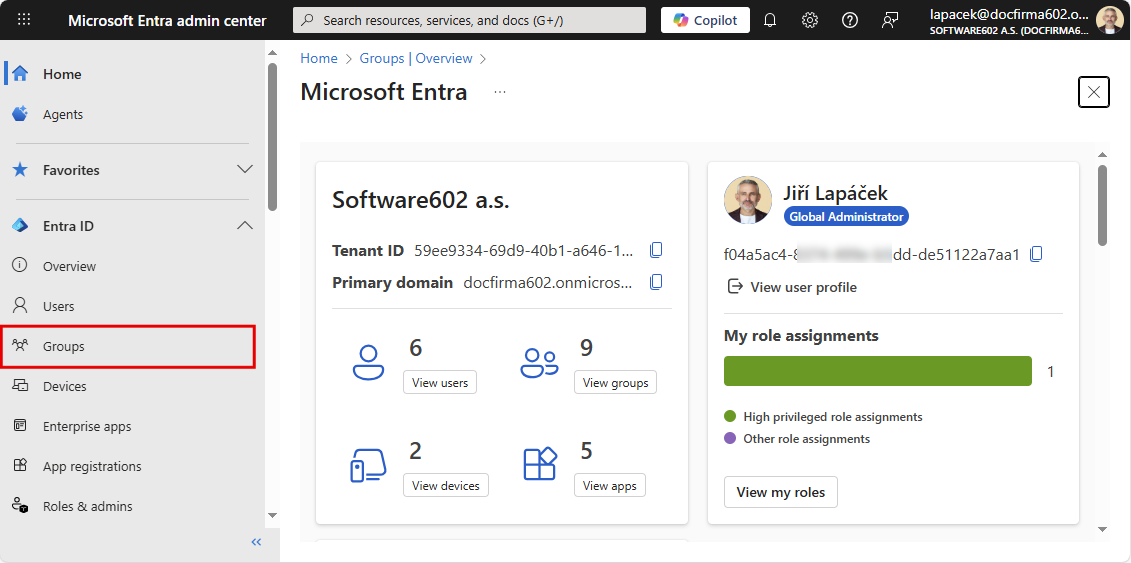Copy the Primary domain value

pyautogui.click(x=656, y=282)
